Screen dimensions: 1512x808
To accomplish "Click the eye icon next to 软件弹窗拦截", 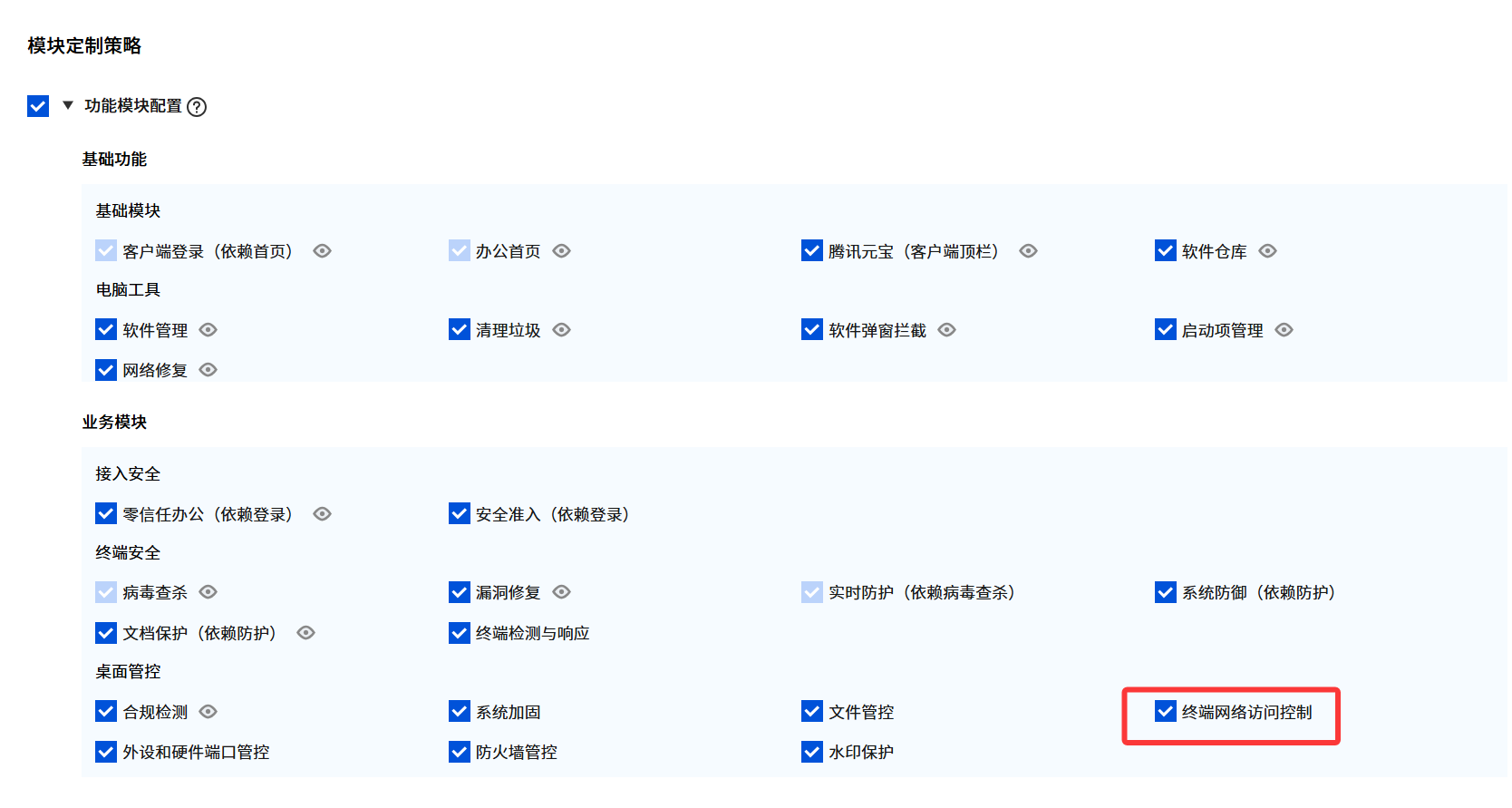I will click(x=947, y=330).
